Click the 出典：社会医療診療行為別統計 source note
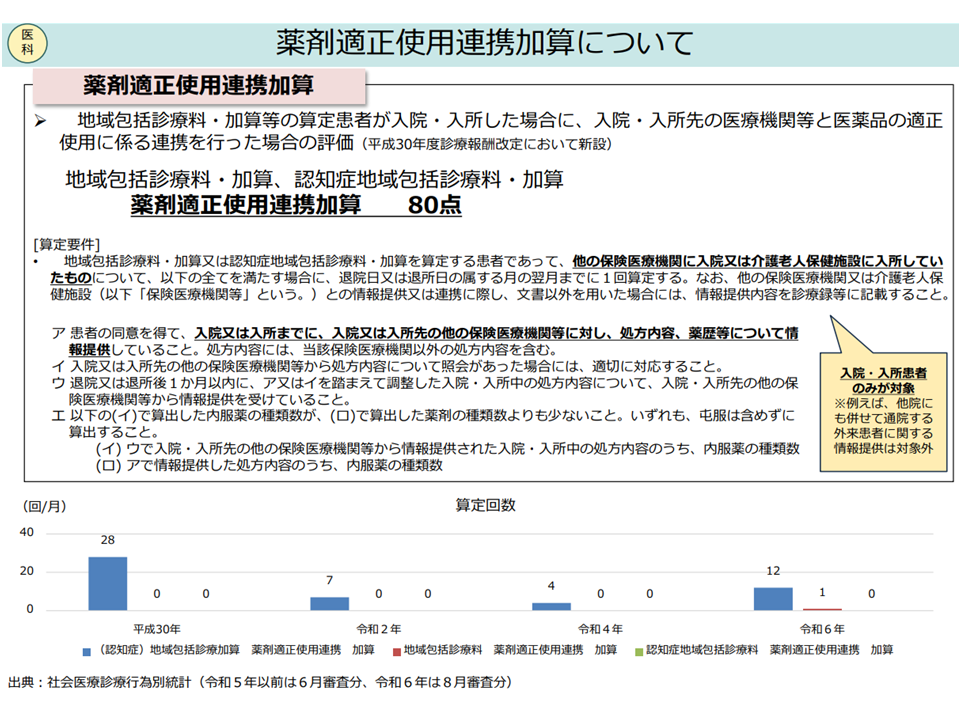Screen dimensions: 960x720 [260, 682]
